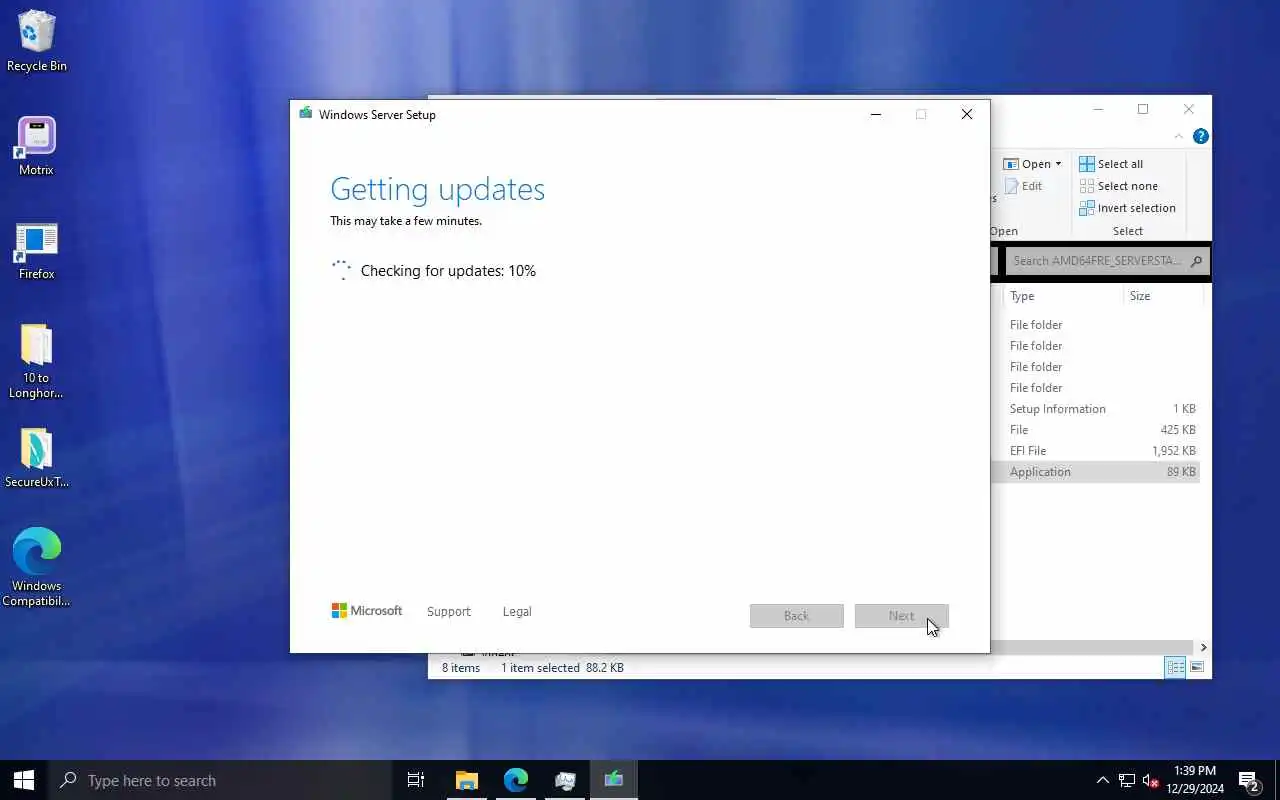Image resolution: width=1280 pixels, height=800 pixels.
Task: Open the network status tray icon
Action: coord(1127,780)
